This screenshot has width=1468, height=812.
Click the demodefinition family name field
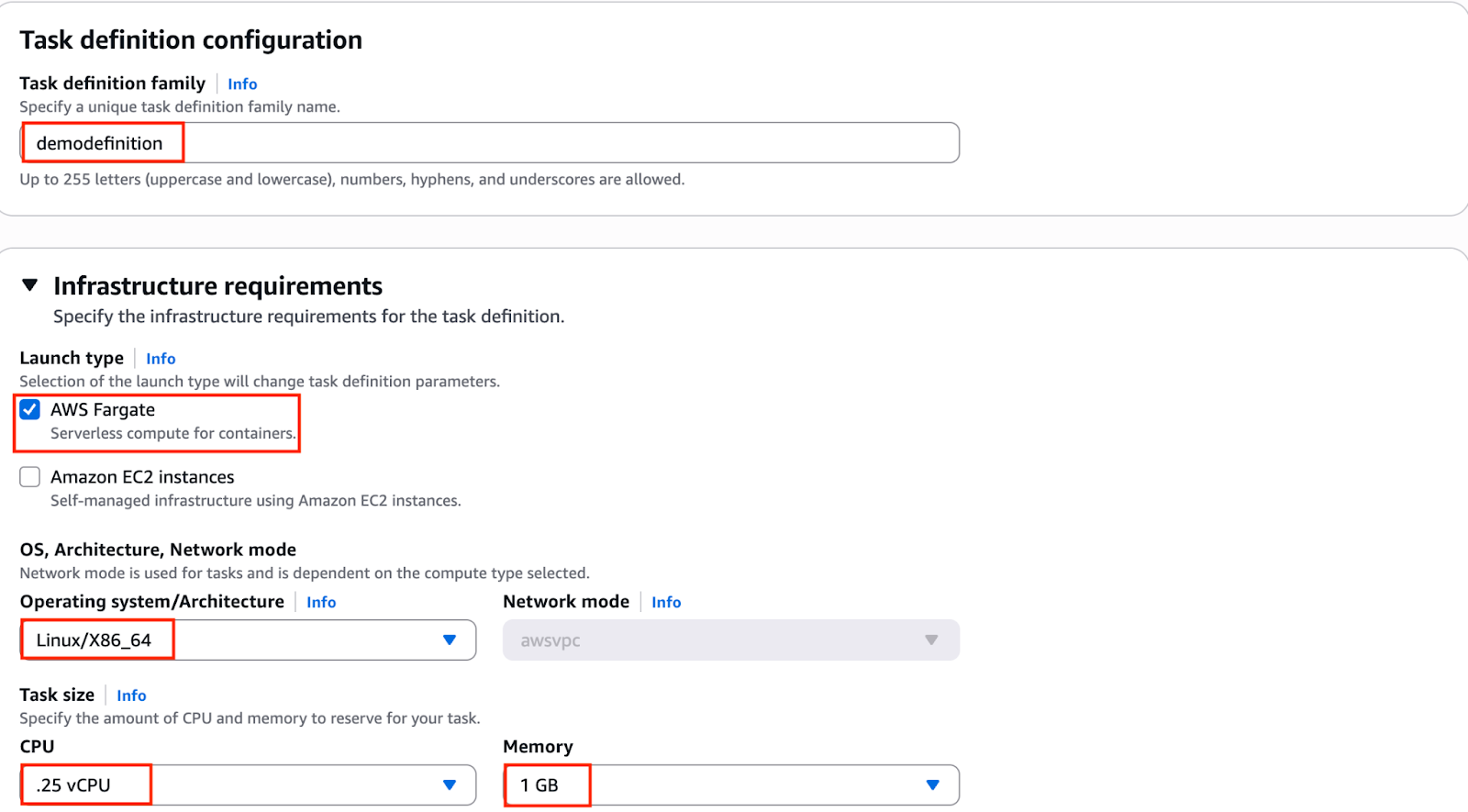[490, 143]
